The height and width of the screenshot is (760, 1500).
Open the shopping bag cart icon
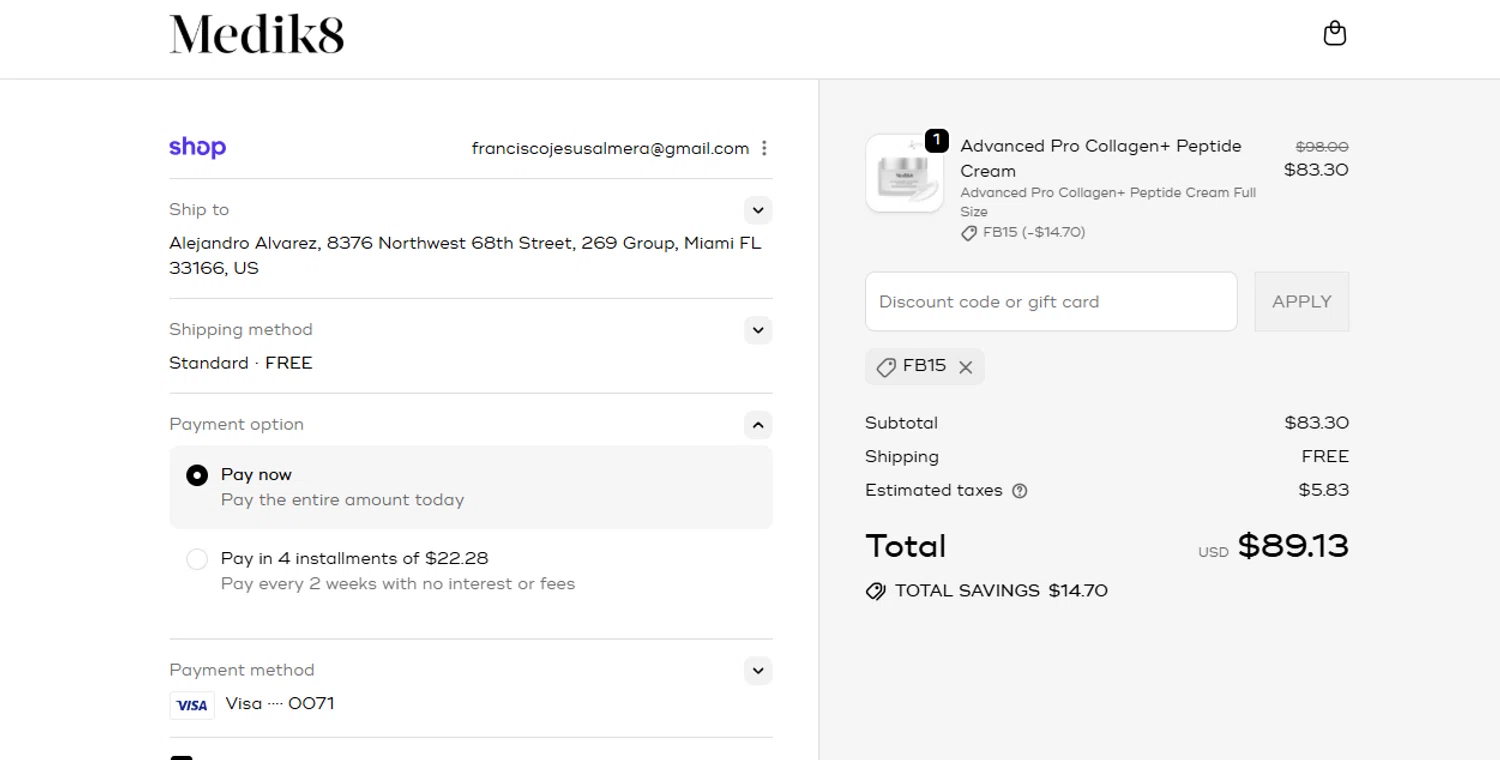[1334, 34]
